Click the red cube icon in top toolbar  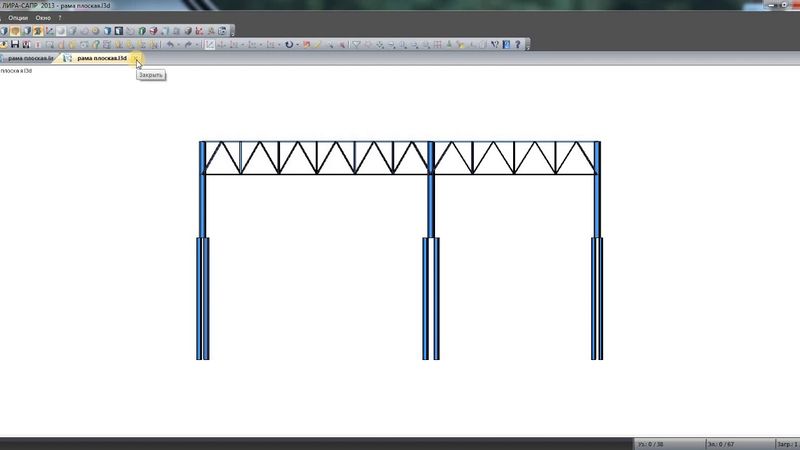click(x=154, y=31)
